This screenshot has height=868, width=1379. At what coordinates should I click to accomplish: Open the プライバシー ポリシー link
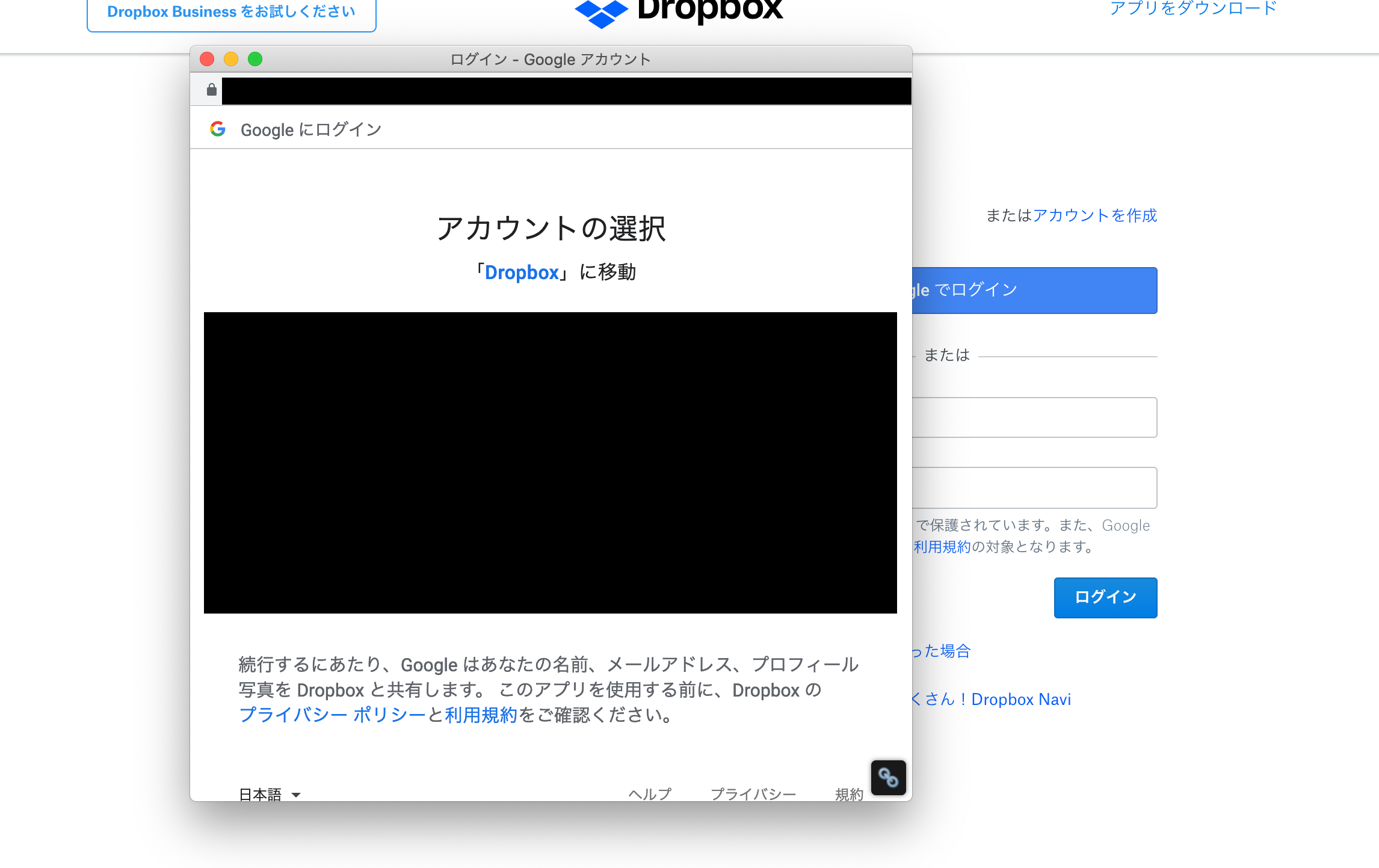point(332,715)
